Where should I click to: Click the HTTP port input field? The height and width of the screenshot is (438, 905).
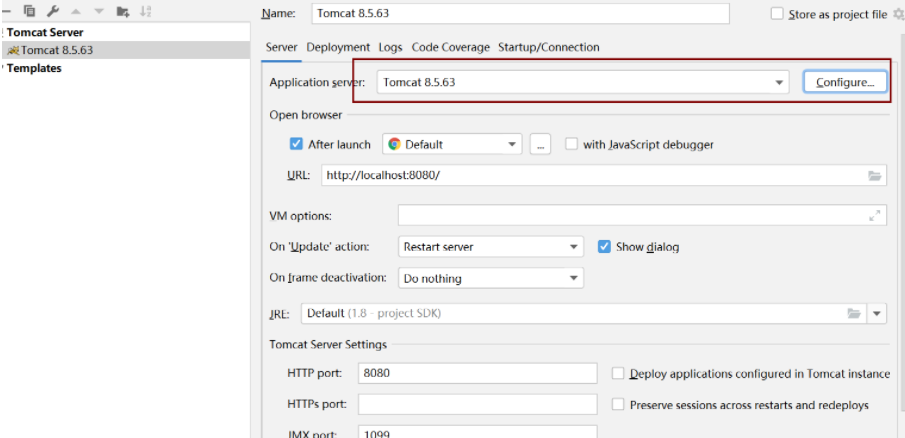[x=477, y=374]
